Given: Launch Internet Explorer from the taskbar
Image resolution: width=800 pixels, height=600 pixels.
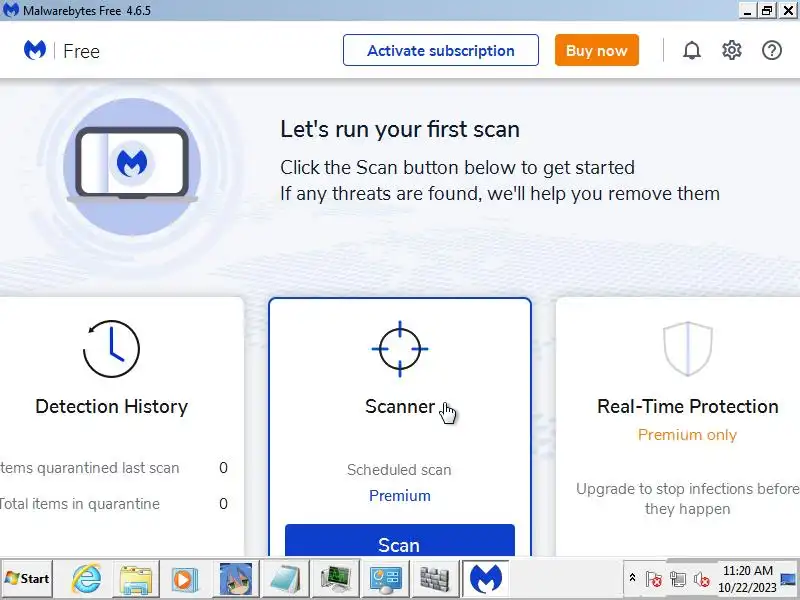Looking at the screenshot, I should point(86,579).
